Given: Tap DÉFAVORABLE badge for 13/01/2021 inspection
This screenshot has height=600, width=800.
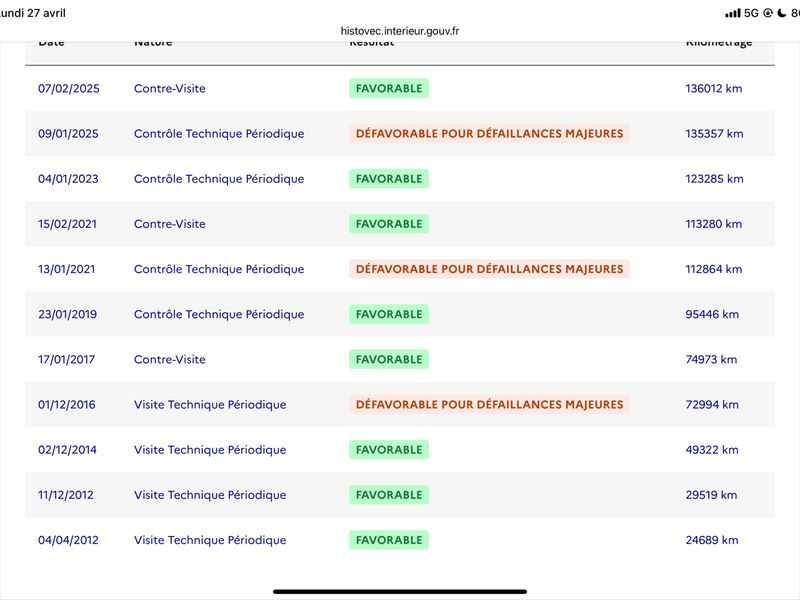Looking at the screenshot, I should [x=489, y=269].
